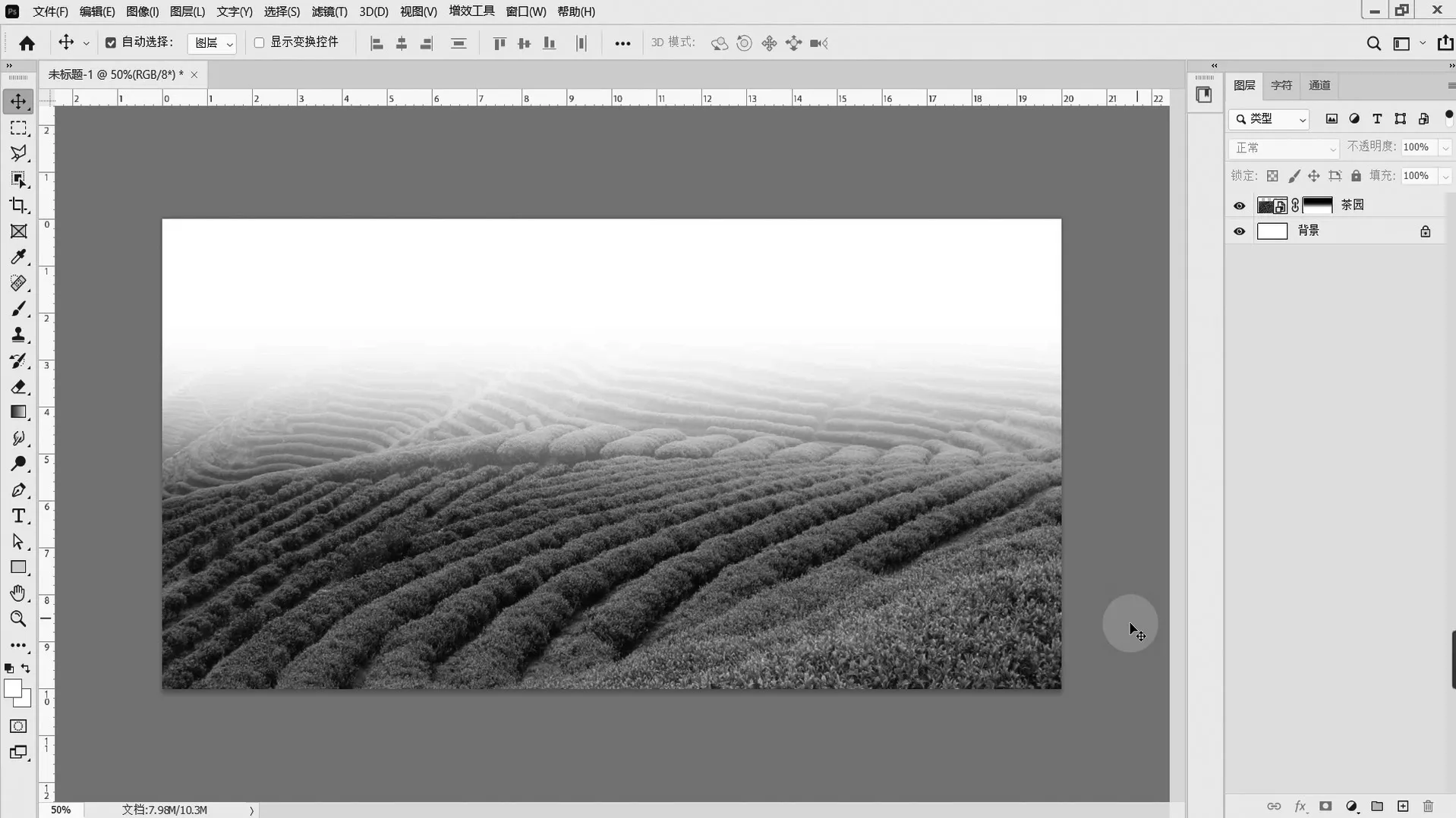The height and width of the screenshot is (818, 1456).
Task: Click the Share export icon
Action: 1445,43
